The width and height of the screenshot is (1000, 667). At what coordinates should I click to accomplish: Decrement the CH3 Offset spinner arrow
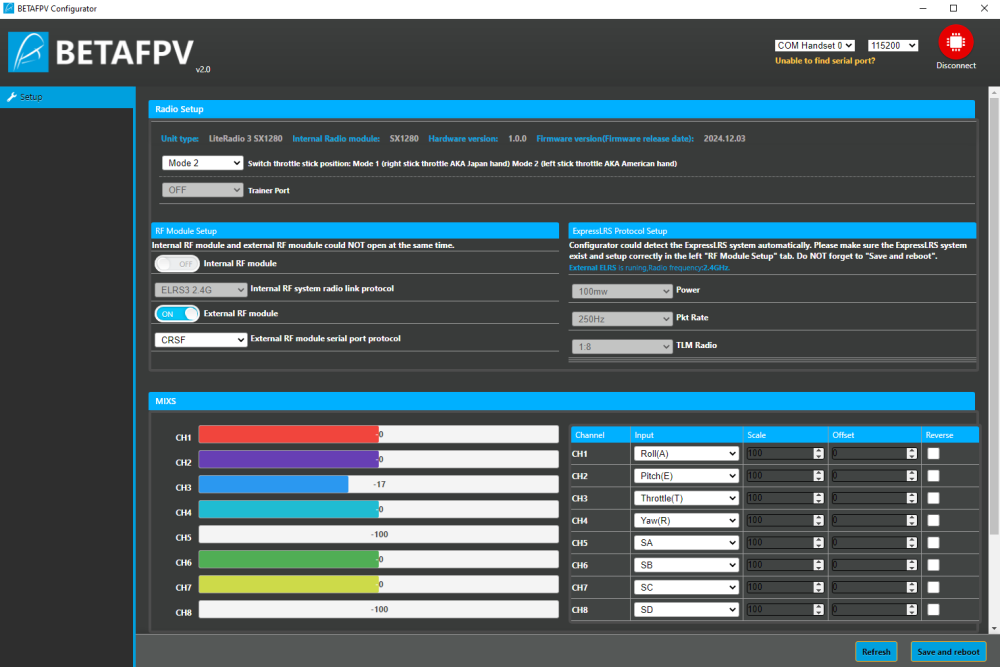[x=911, y=501]
